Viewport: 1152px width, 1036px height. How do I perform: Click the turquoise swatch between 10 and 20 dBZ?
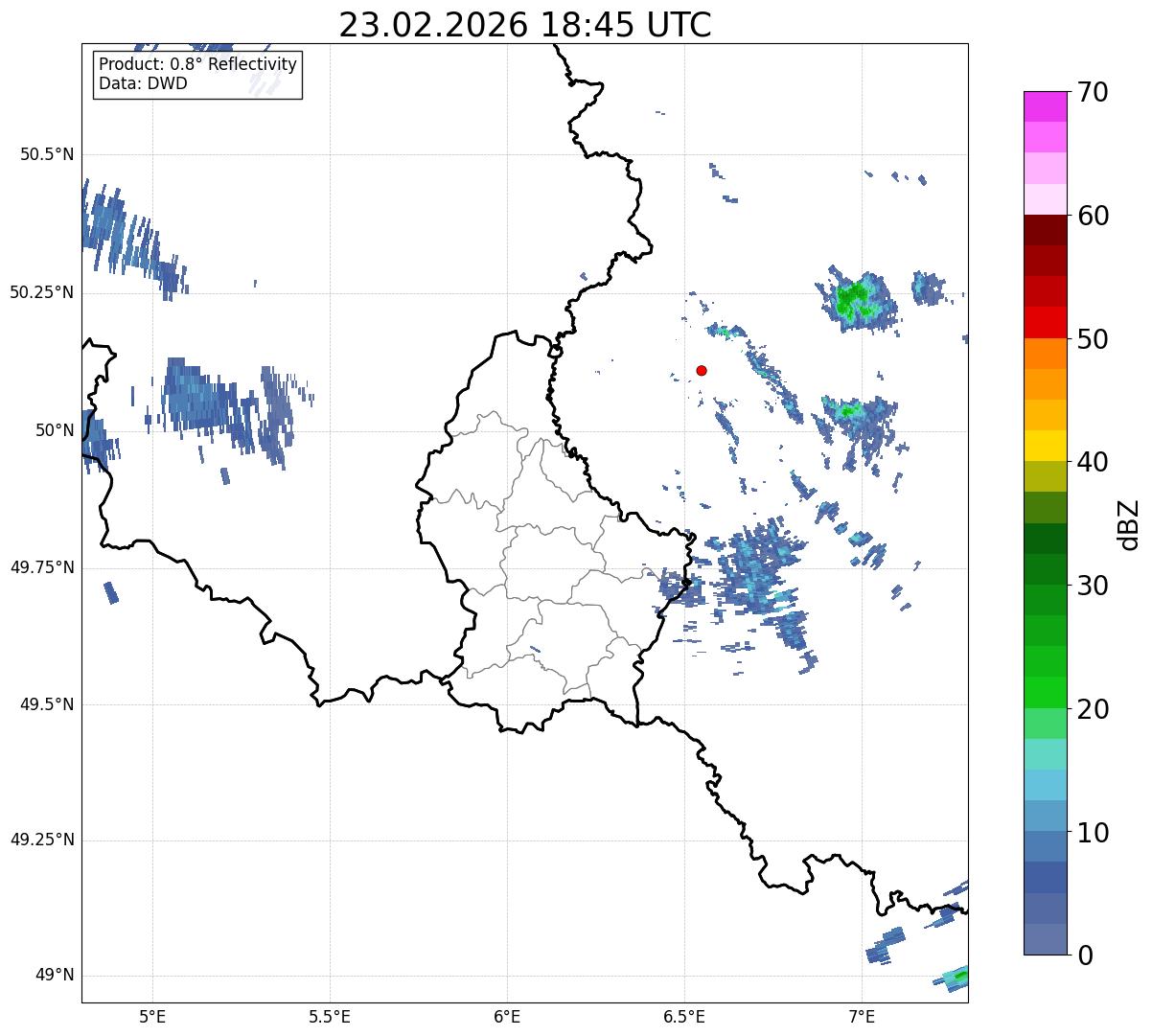point(1046,754)
